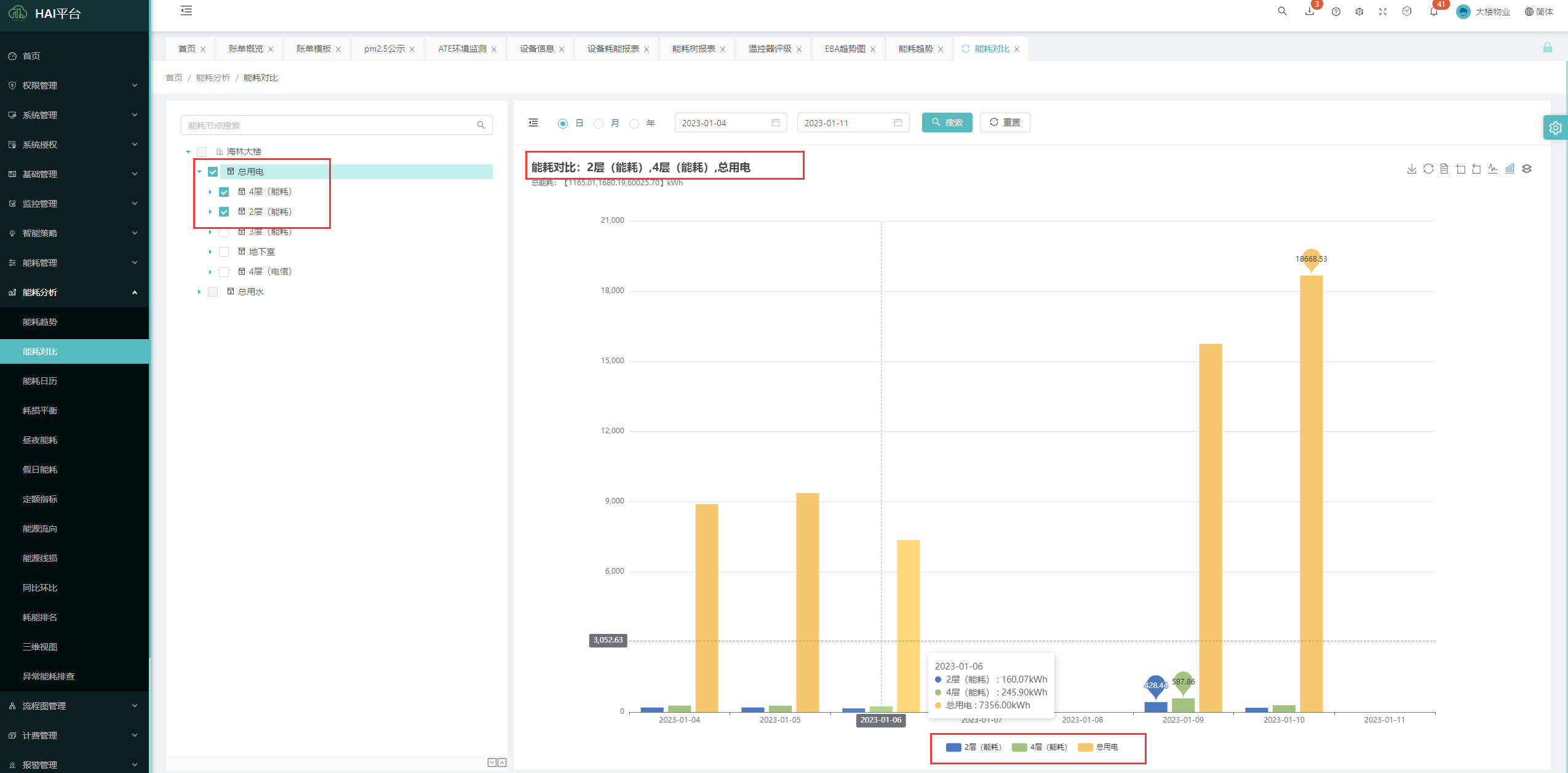The image size is (1568, 773).
Task: Click the chart zoom reset back icon
Action: tap(1477, 169)
